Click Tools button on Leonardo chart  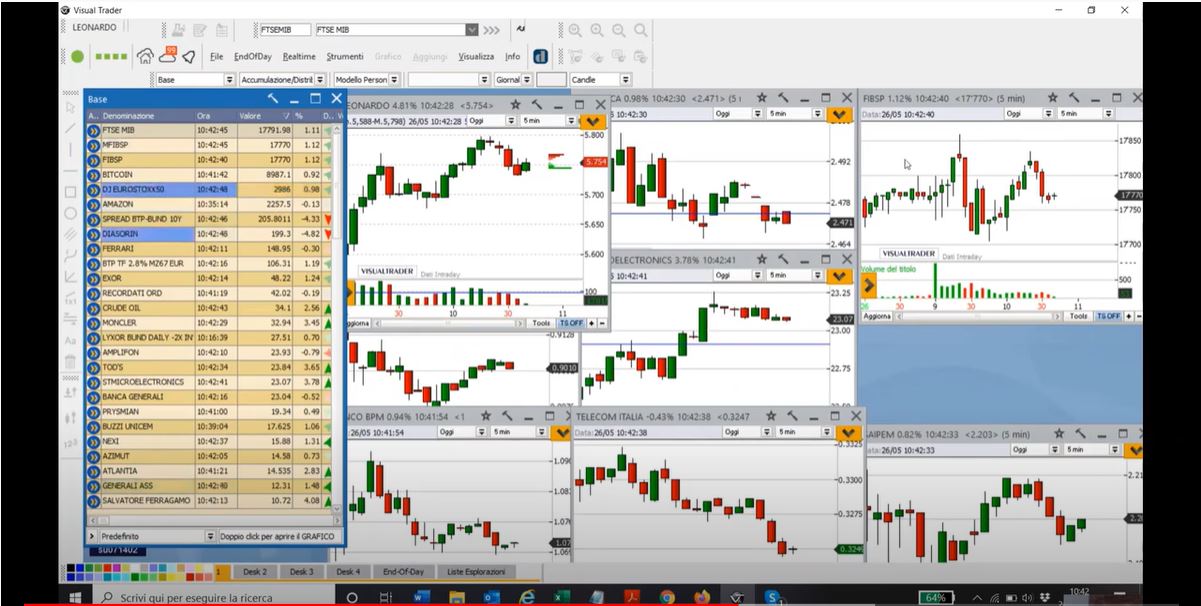point(541,323)
